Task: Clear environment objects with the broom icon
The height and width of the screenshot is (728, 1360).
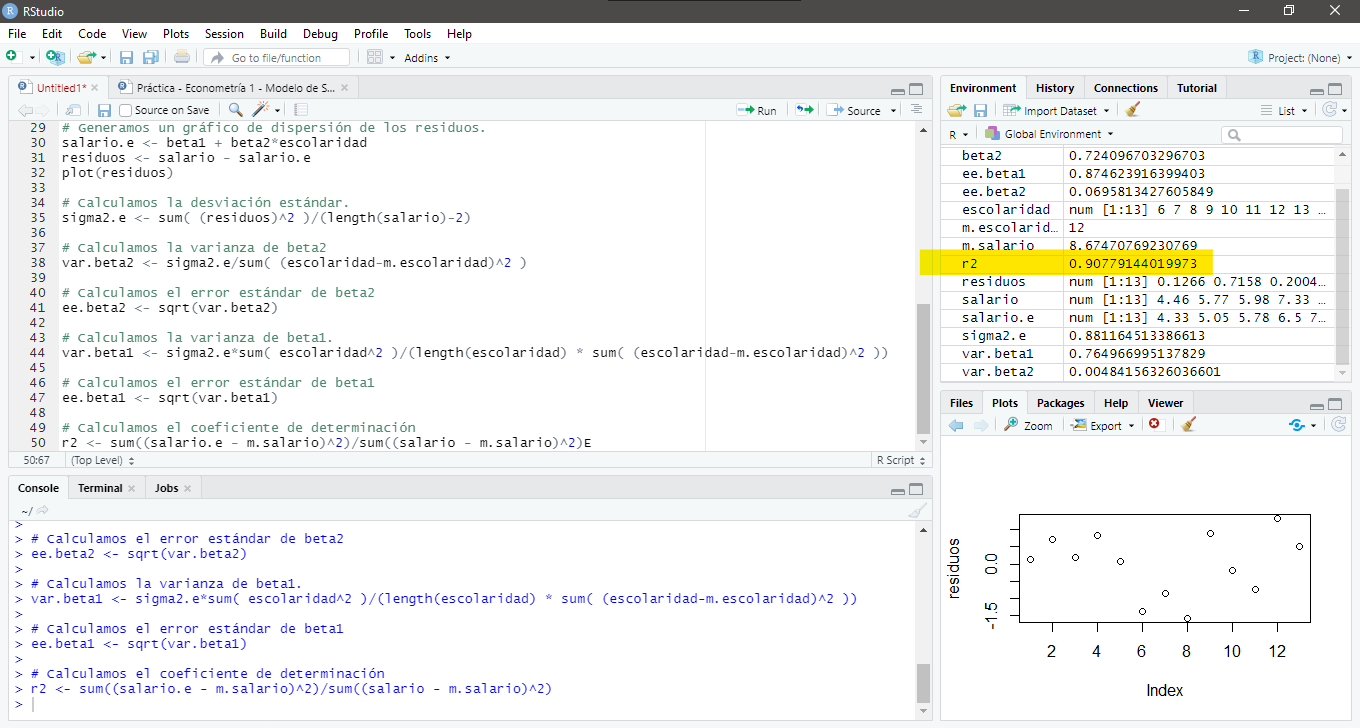Action: 1132,110
